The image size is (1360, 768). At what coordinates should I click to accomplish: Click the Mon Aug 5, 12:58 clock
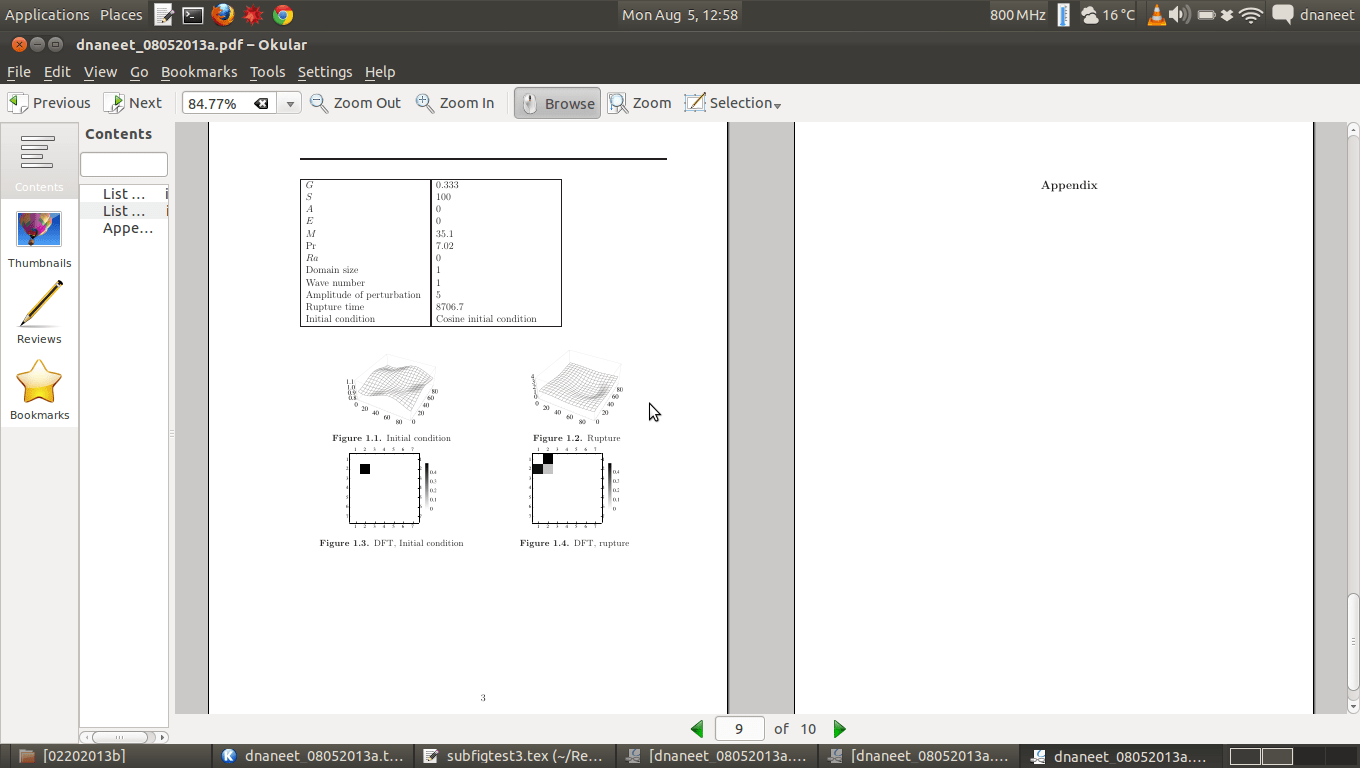point(680,15)
